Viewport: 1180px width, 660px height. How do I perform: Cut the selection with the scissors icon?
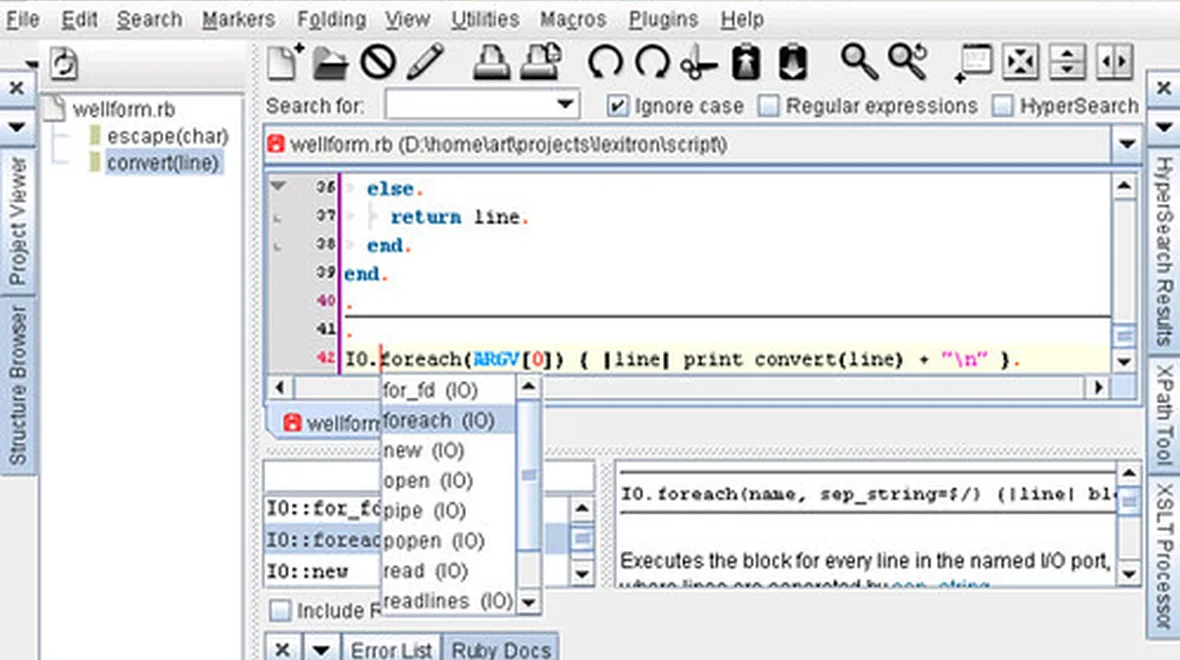[x=698, y=63]
